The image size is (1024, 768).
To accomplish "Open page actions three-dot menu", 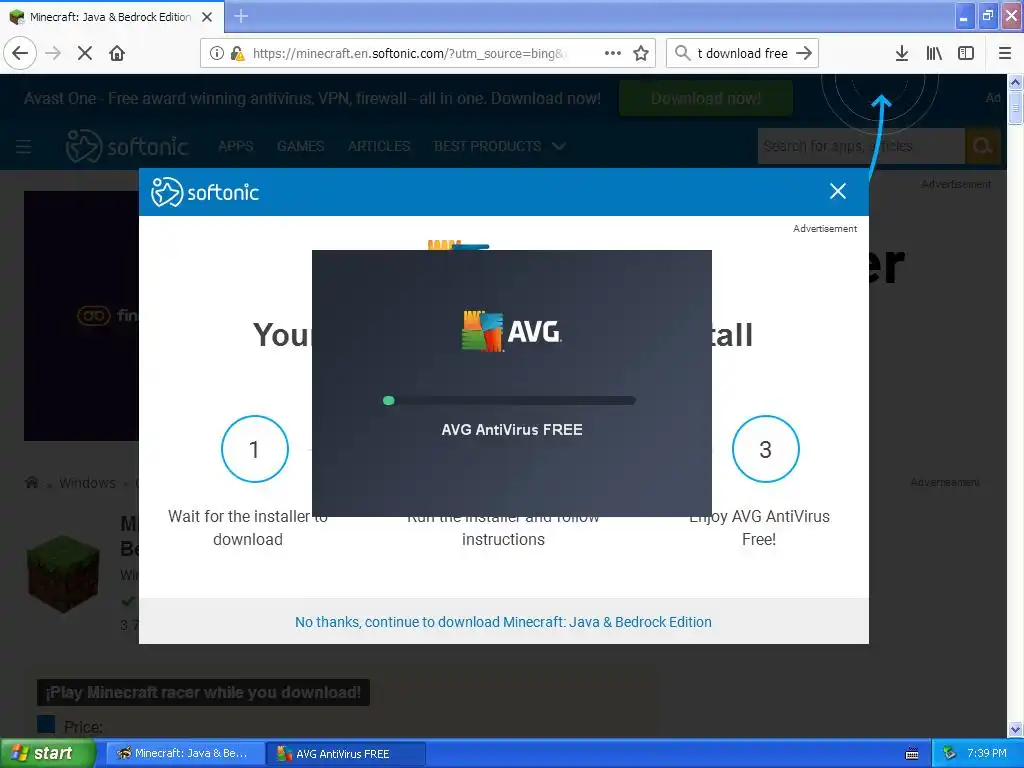I will pos(613,53).
